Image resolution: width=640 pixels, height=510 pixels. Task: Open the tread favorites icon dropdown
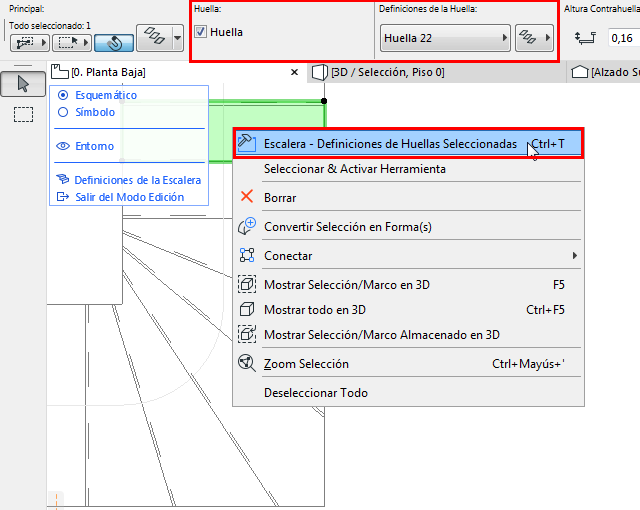534,38
